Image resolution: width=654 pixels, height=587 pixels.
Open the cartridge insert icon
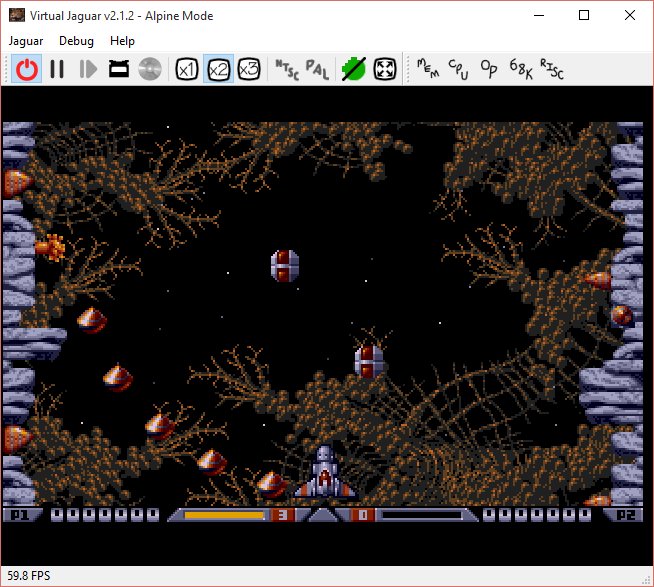(119, 69)
